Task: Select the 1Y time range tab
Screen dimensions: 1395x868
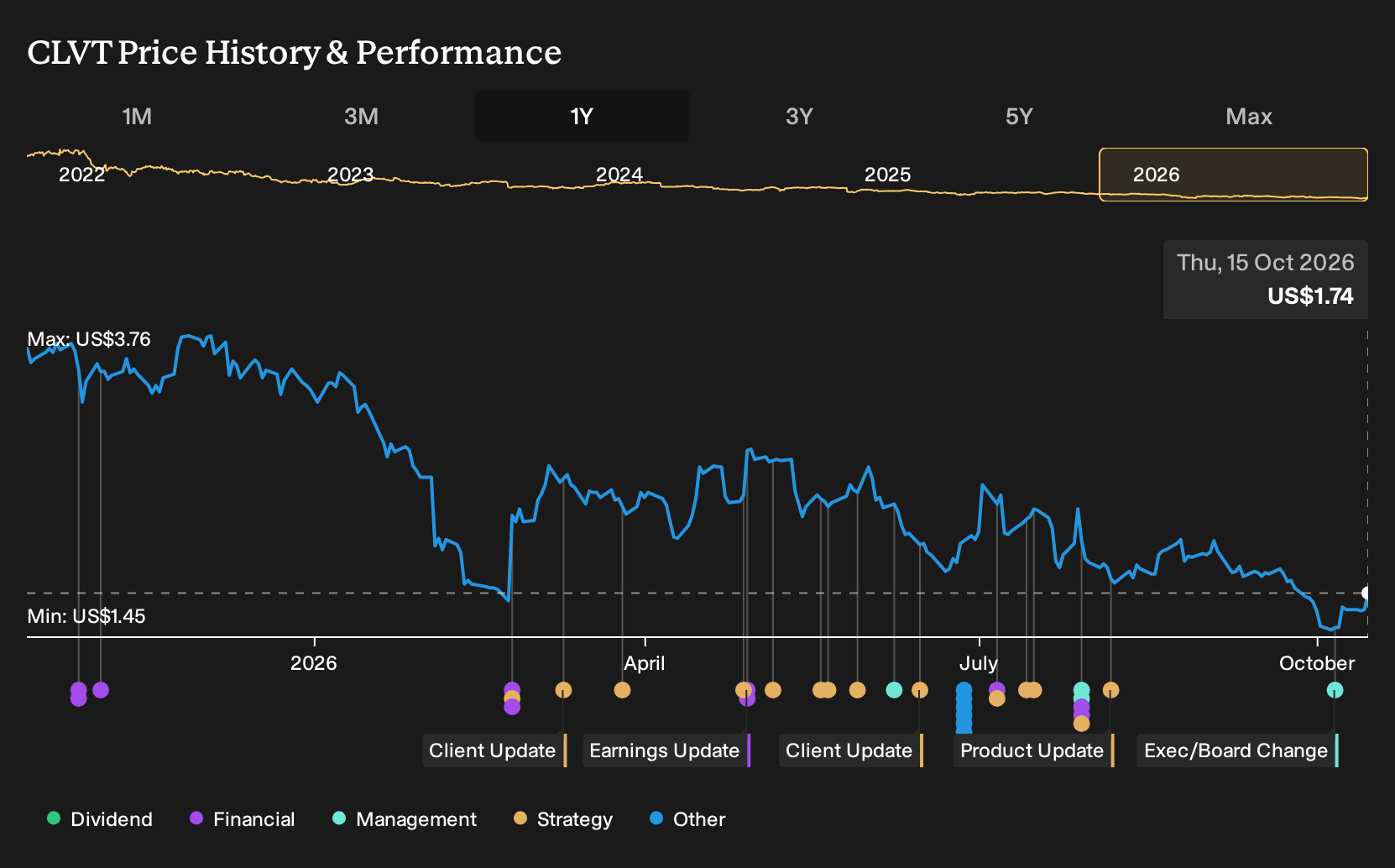Action: (582, 116)
